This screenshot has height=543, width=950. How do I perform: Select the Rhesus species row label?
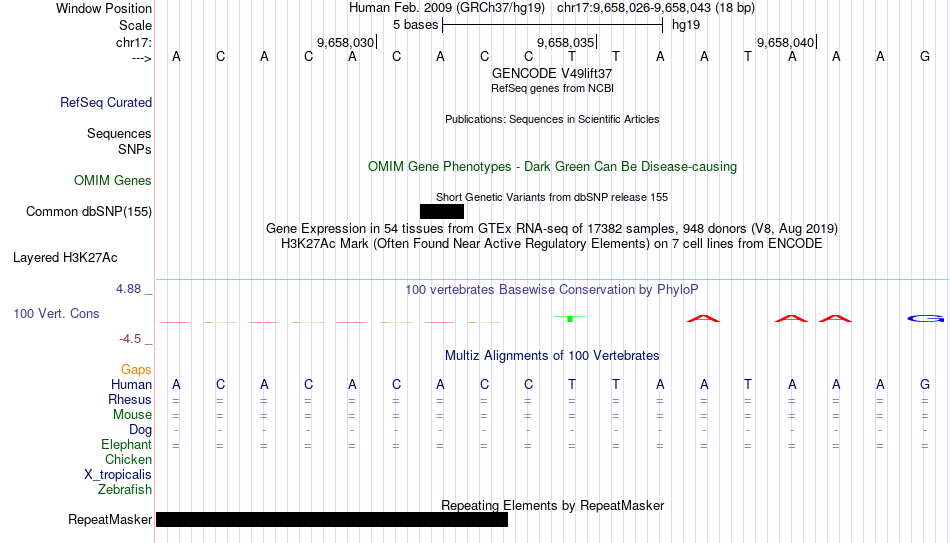click(130, 399)
